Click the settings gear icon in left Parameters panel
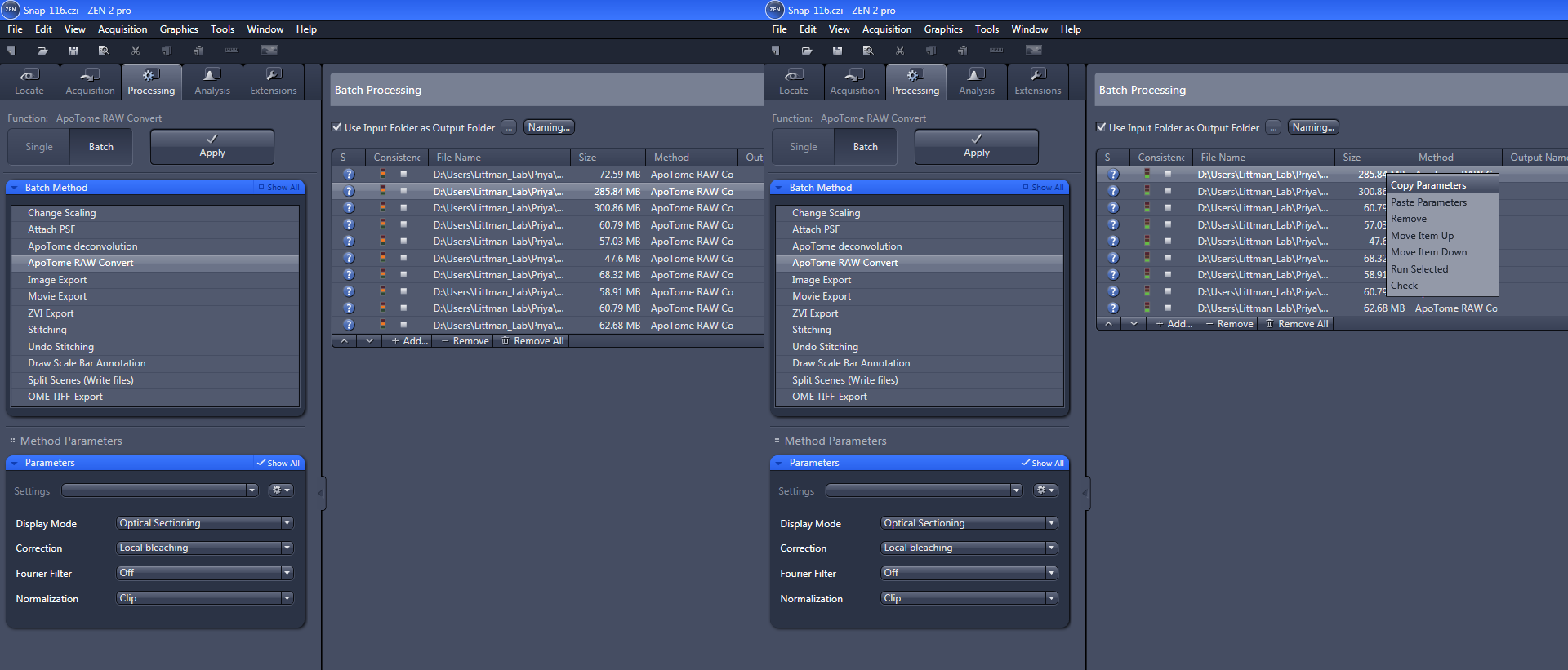This screenshot has height=670, width=1568. pyautogui.click(x=281, y=490)
